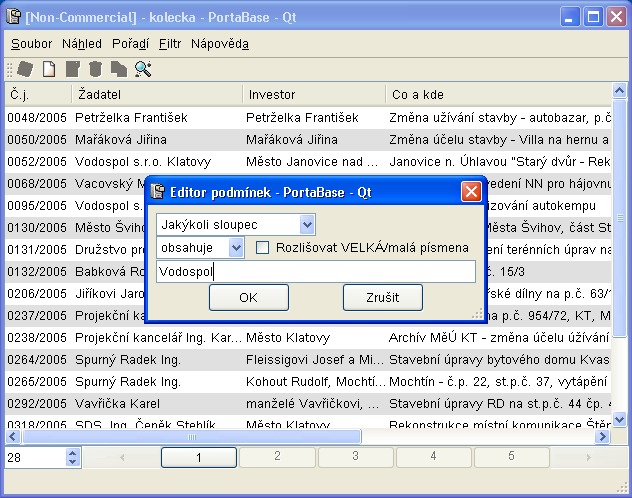Click the Edit row toolbar icon

click(72, 69)
